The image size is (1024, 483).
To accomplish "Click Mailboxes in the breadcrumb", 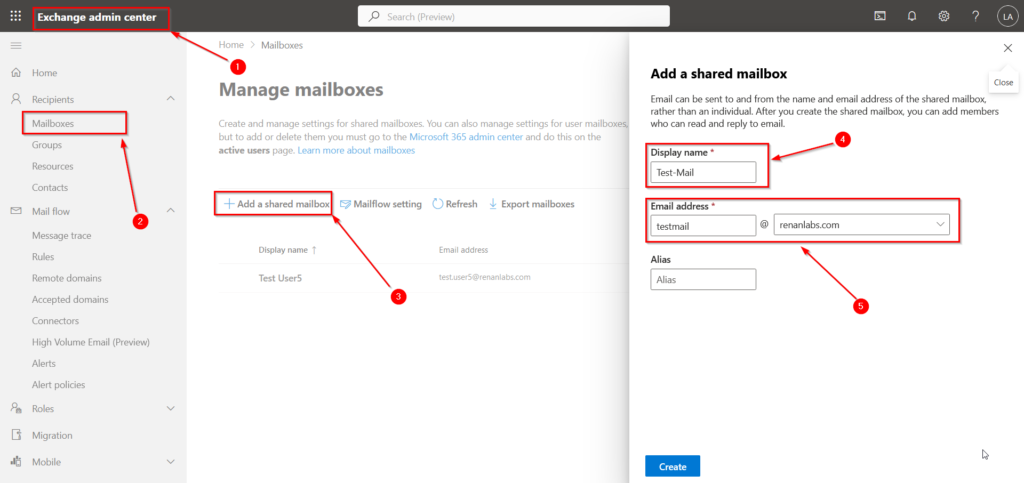I will point(282,45).
